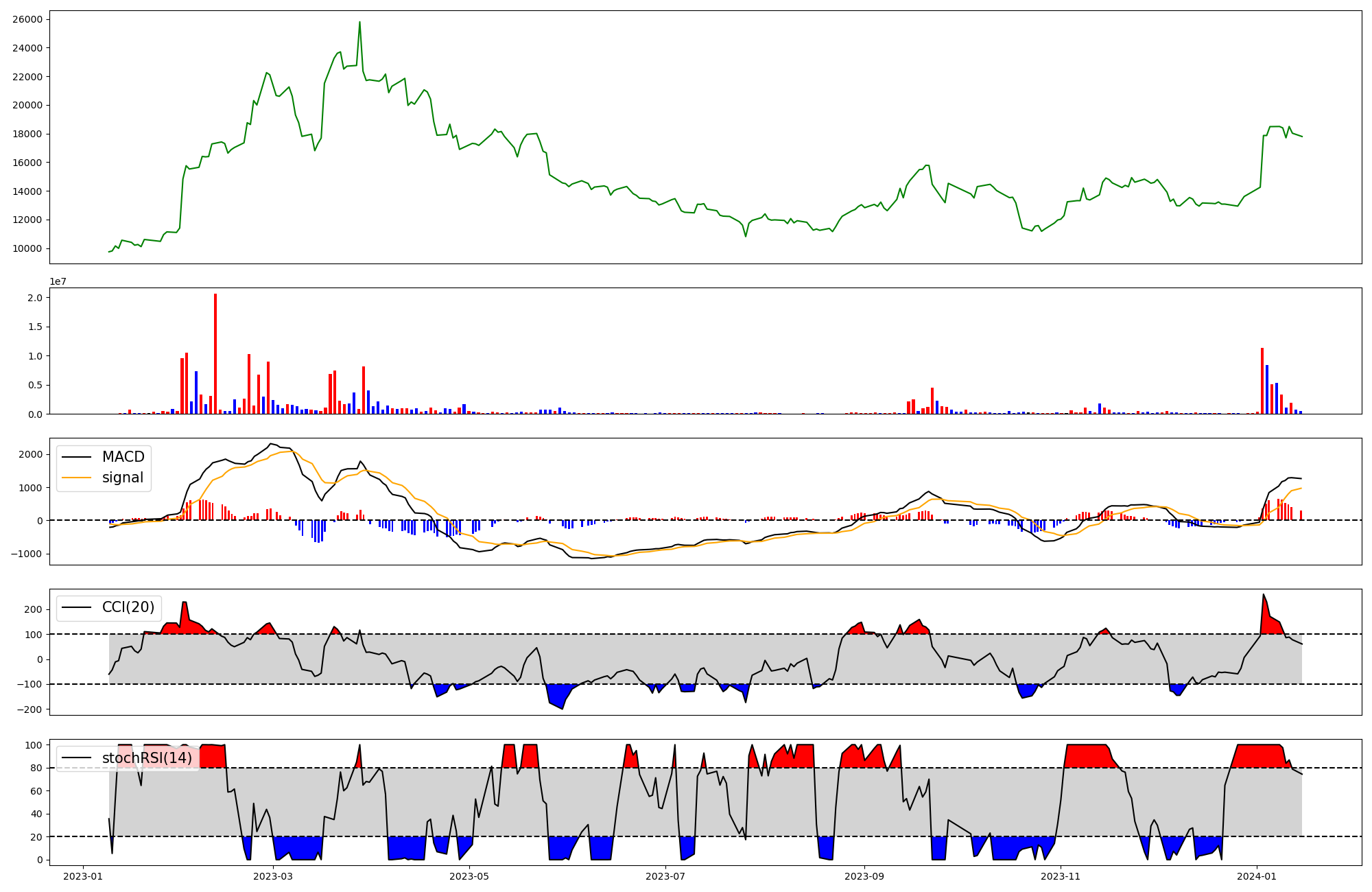Click the 2023-11 x-axis date label
The image size is (1372, 892).
pyautogui.click(x=1061, y=876)
